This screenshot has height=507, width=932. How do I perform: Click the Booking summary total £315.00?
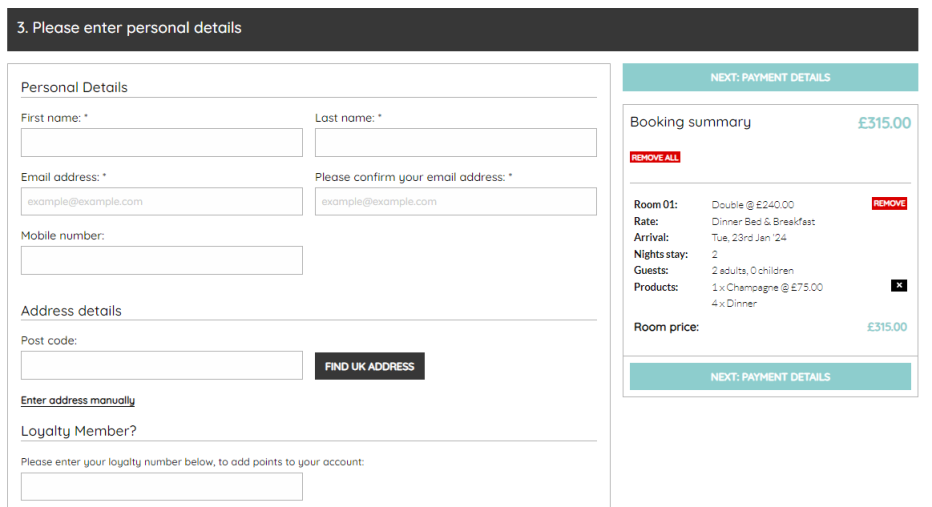click(x=884, y=123)
